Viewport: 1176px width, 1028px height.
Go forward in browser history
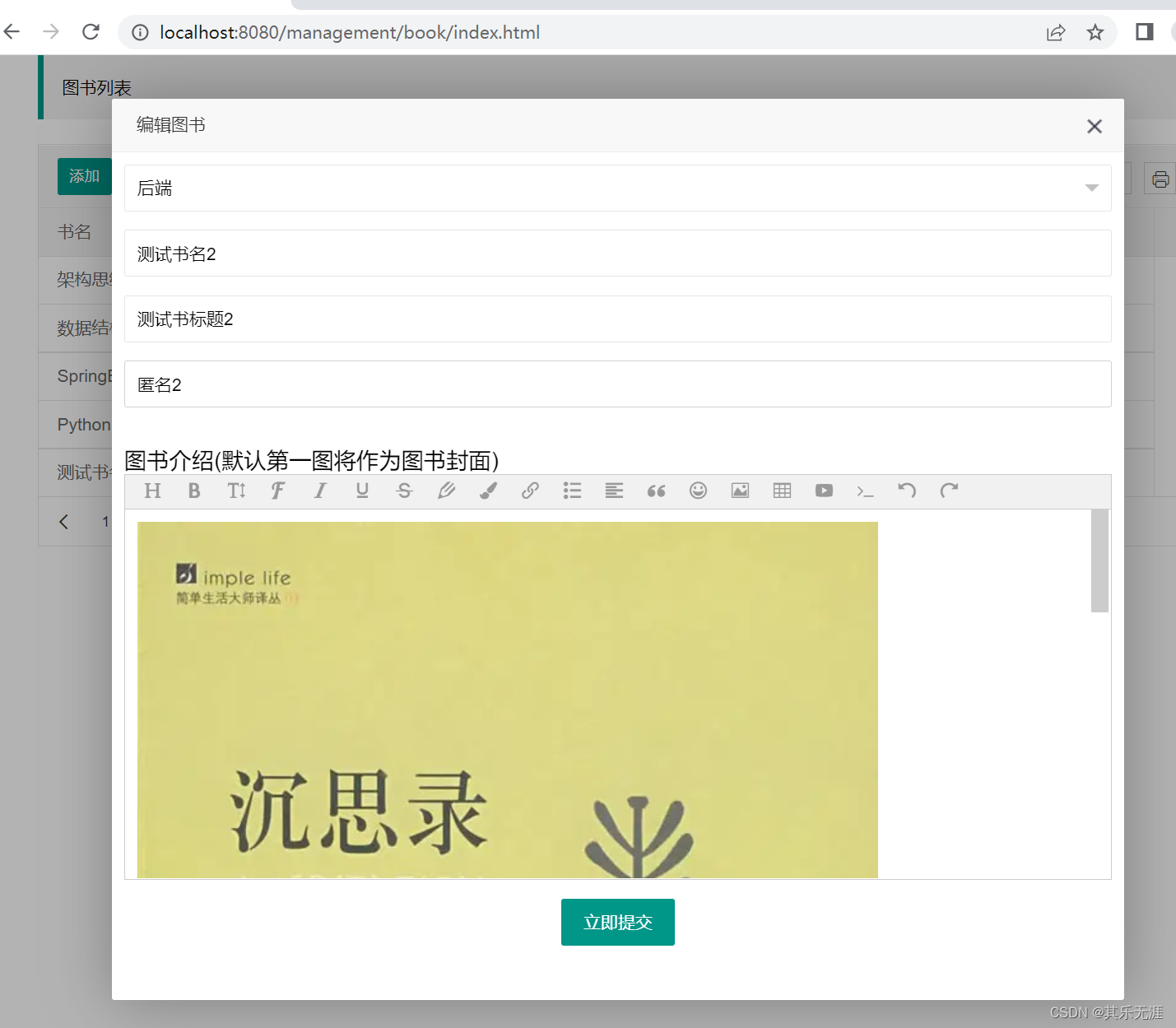[51, 32]
